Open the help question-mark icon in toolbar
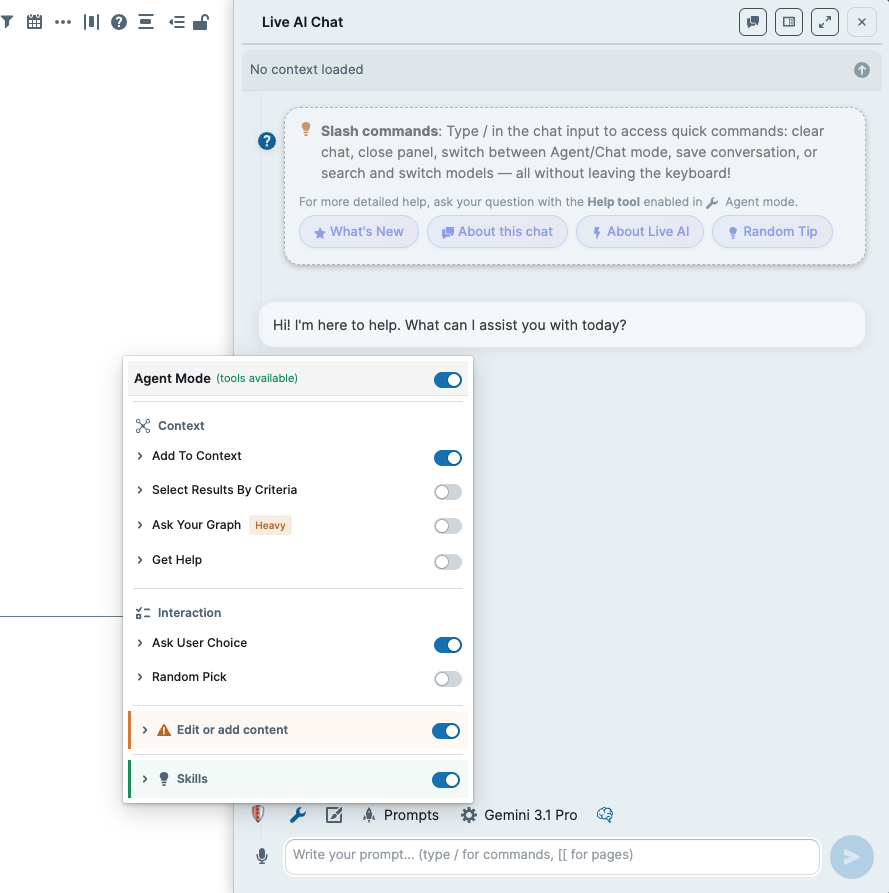Viewport: 889px width, 893px height. coord(119,22)
